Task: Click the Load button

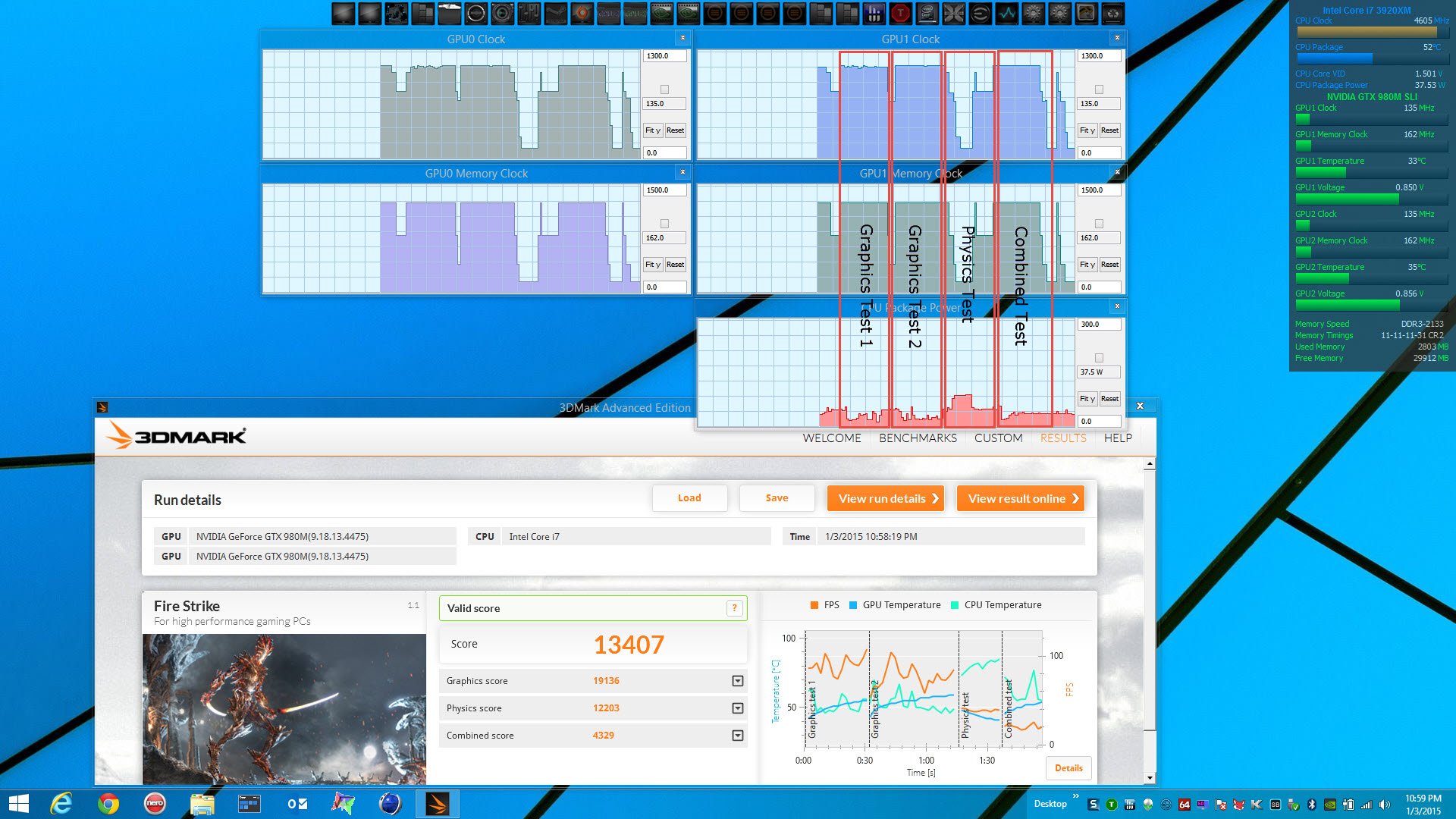Action: [x=689, y=498]
